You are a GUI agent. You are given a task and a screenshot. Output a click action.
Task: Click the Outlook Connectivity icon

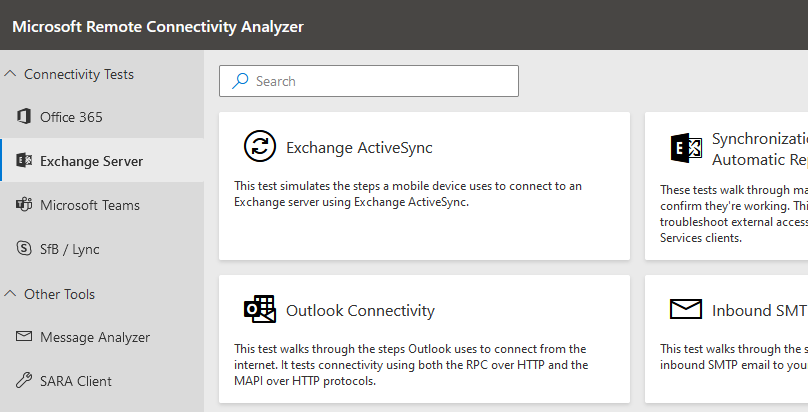pos(260,309)
